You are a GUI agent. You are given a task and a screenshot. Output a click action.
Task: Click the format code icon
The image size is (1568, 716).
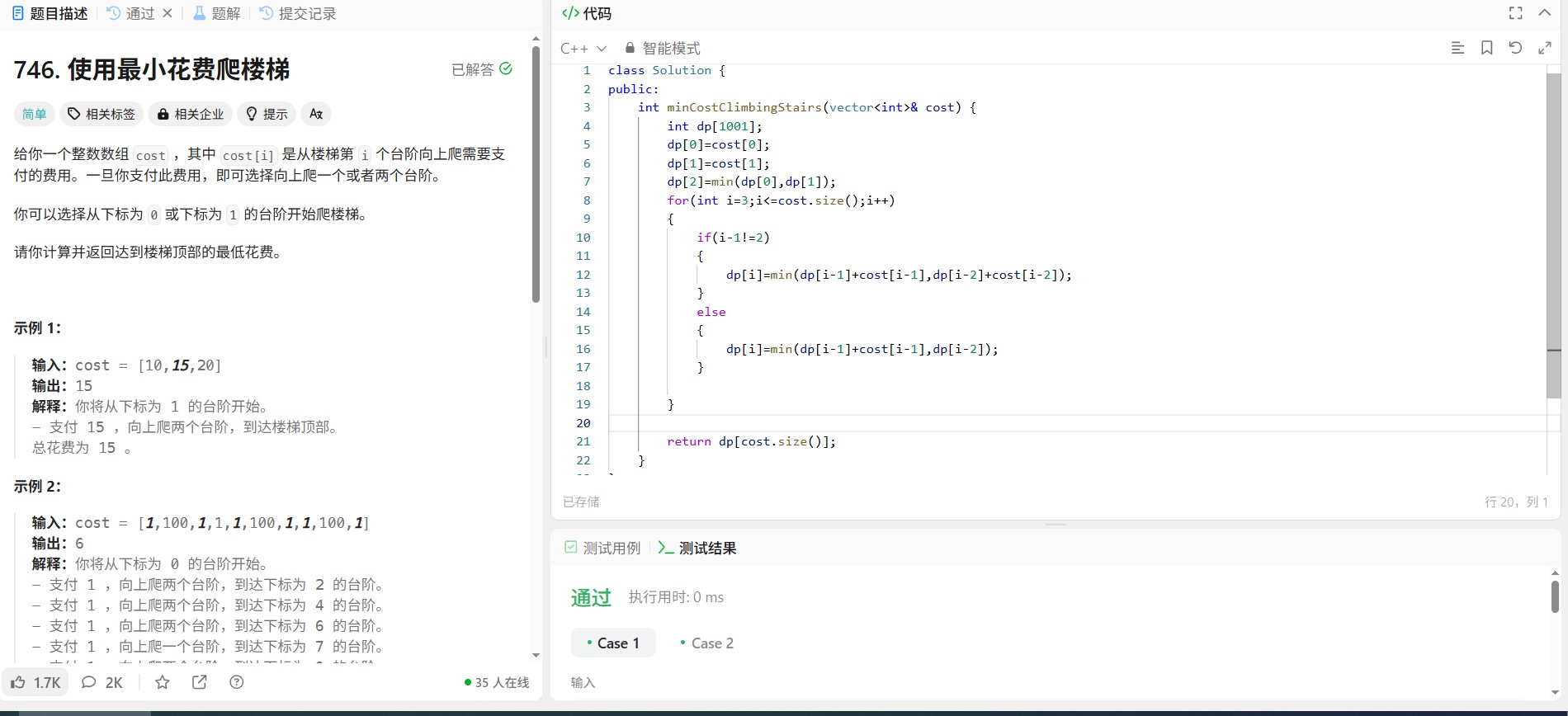tap(1457, 48)
